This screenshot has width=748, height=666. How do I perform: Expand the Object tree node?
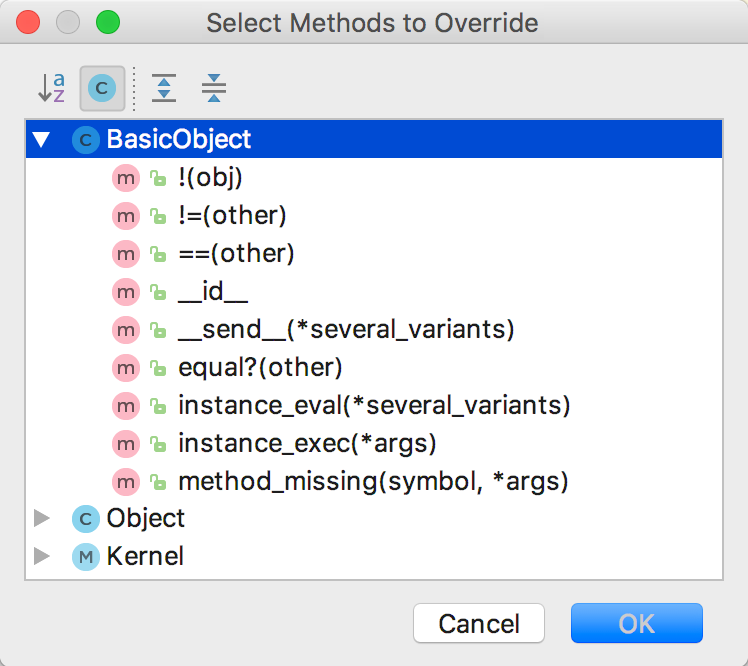(41, 518)
